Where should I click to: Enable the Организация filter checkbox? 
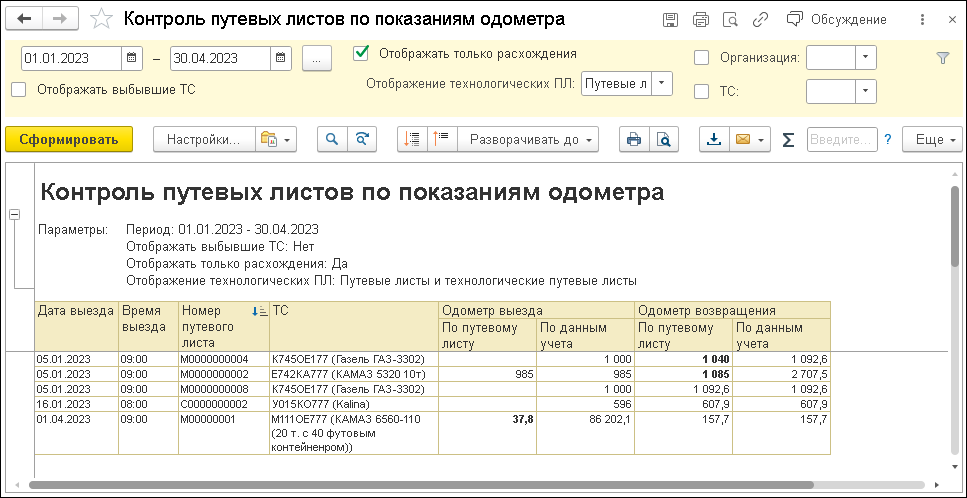point(701,58)
